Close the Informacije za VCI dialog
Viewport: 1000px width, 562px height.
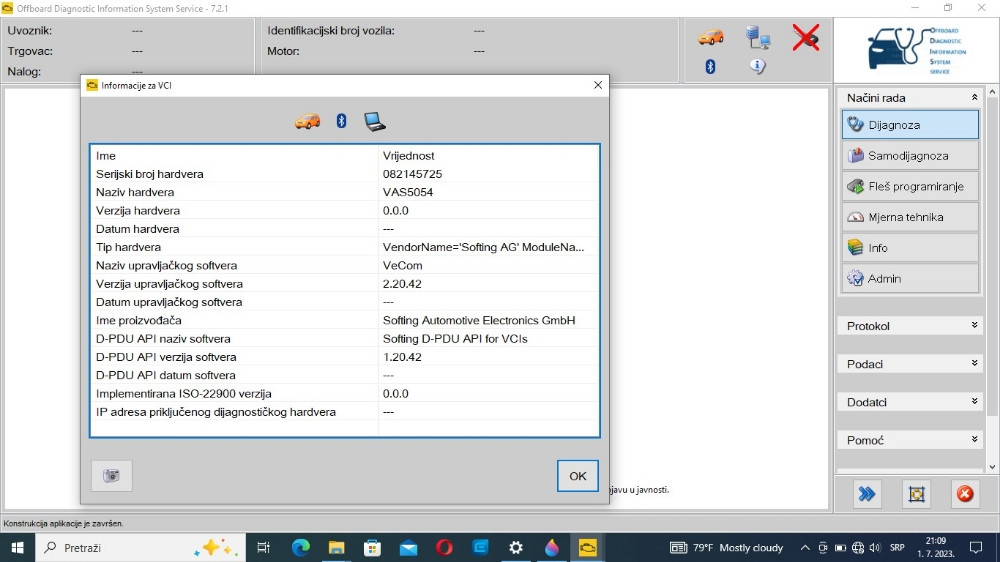tap(598, 85)
